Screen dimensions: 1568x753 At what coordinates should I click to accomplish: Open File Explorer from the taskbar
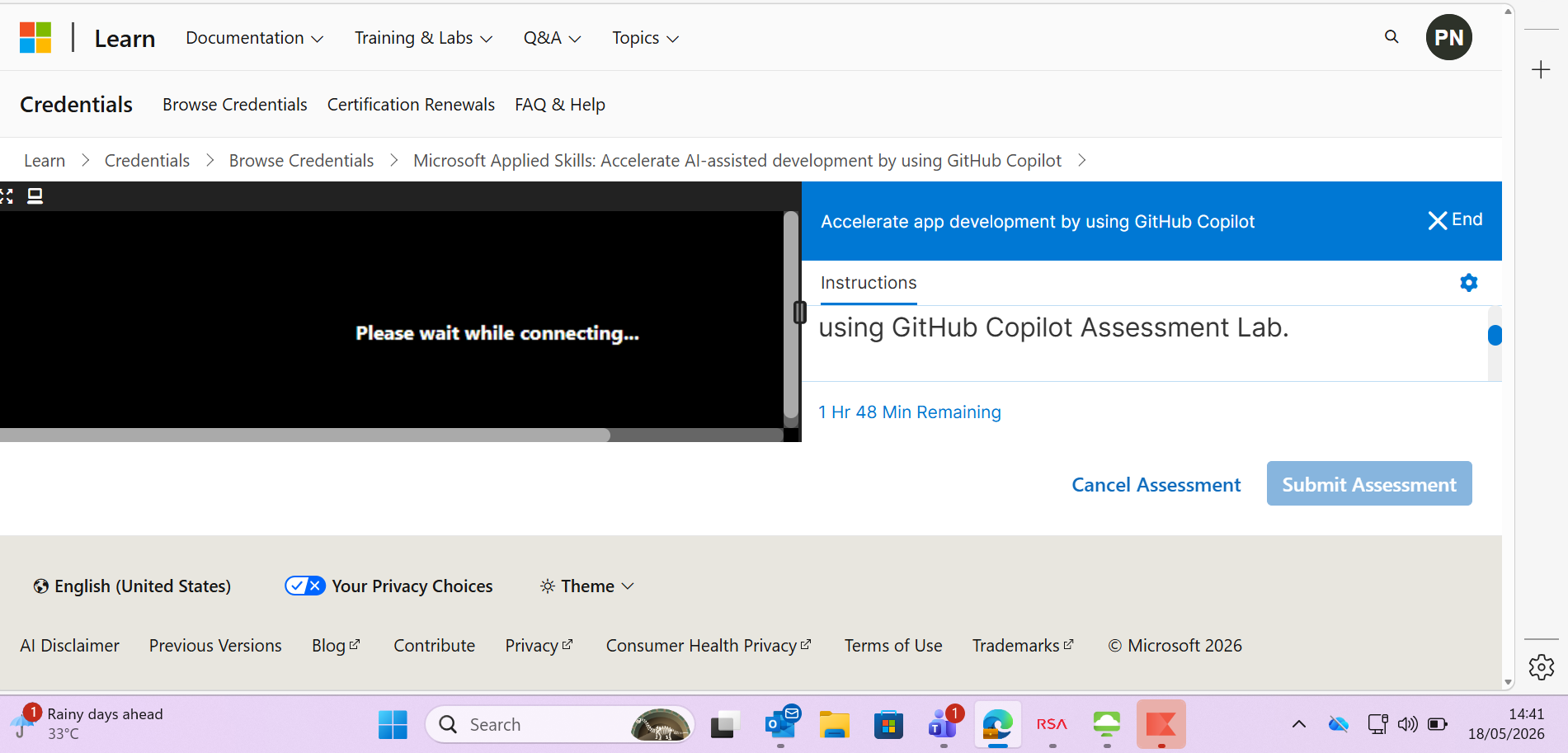[835, 725]
